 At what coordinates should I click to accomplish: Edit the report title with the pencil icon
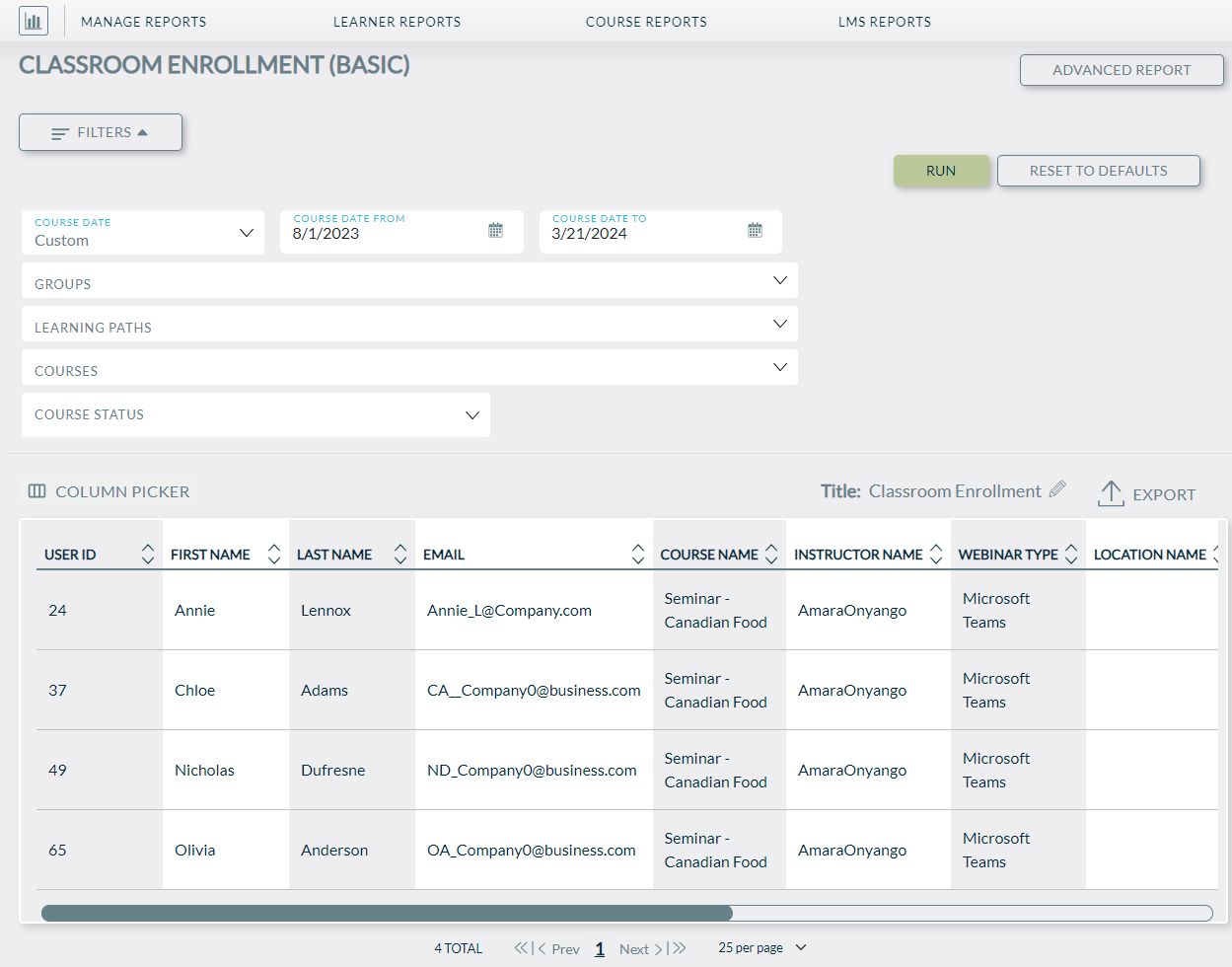click(1058, 488)
